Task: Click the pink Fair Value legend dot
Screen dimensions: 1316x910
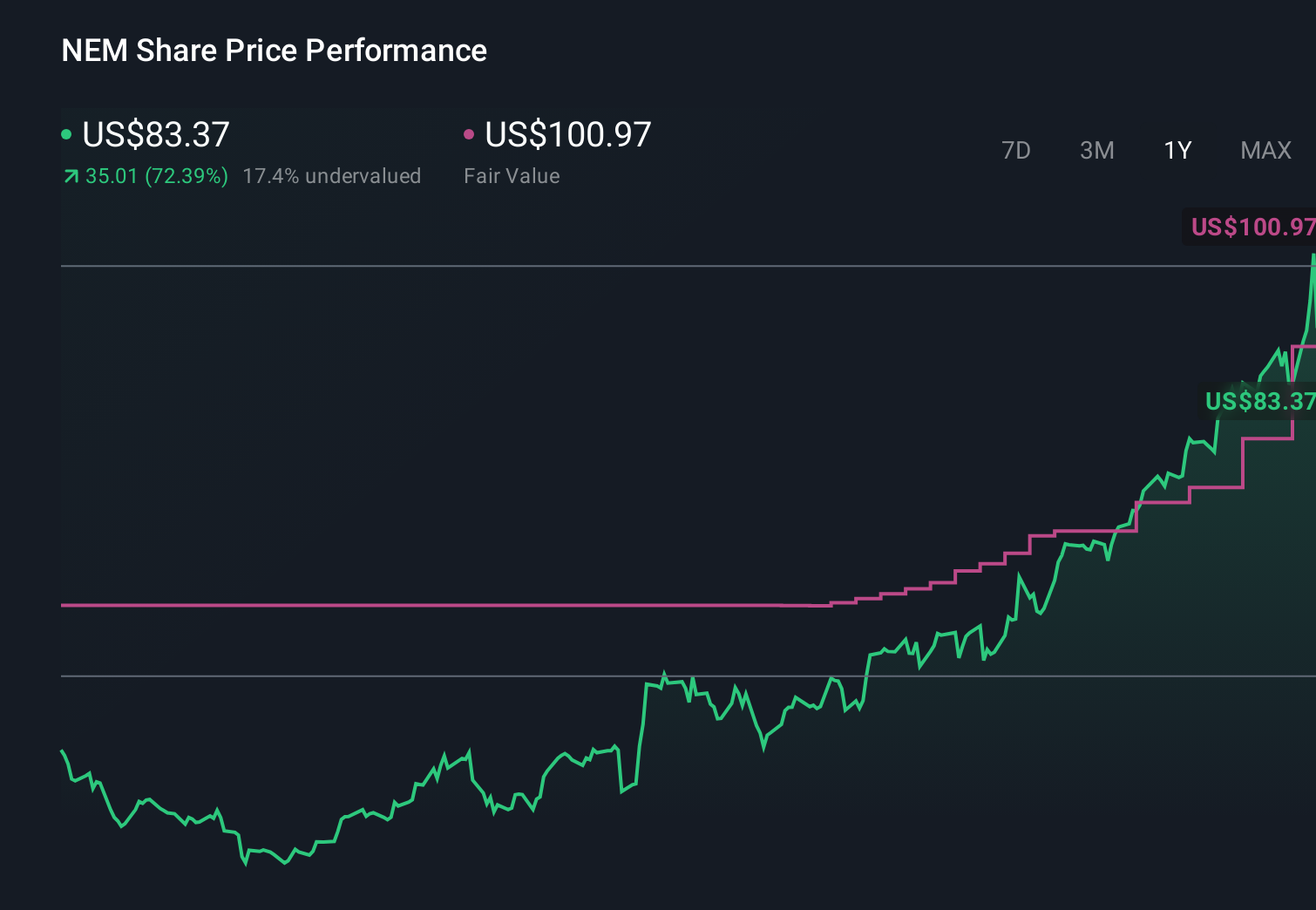Action: pos(469,134)
